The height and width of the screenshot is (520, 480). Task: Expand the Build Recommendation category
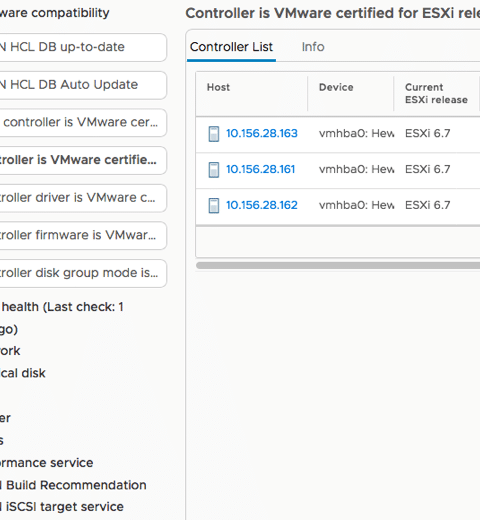tap(73, 485)
